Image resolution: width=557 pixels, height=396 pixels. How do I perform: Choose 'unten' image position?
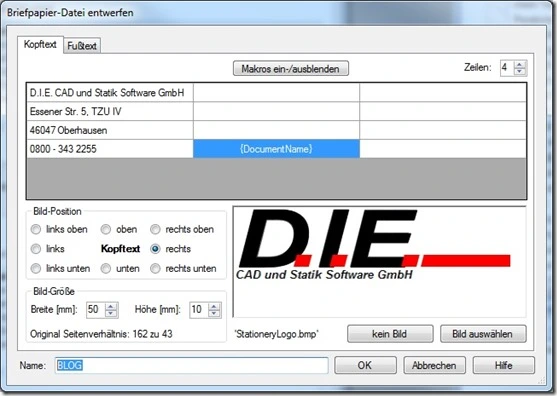(x=106, y=268)
